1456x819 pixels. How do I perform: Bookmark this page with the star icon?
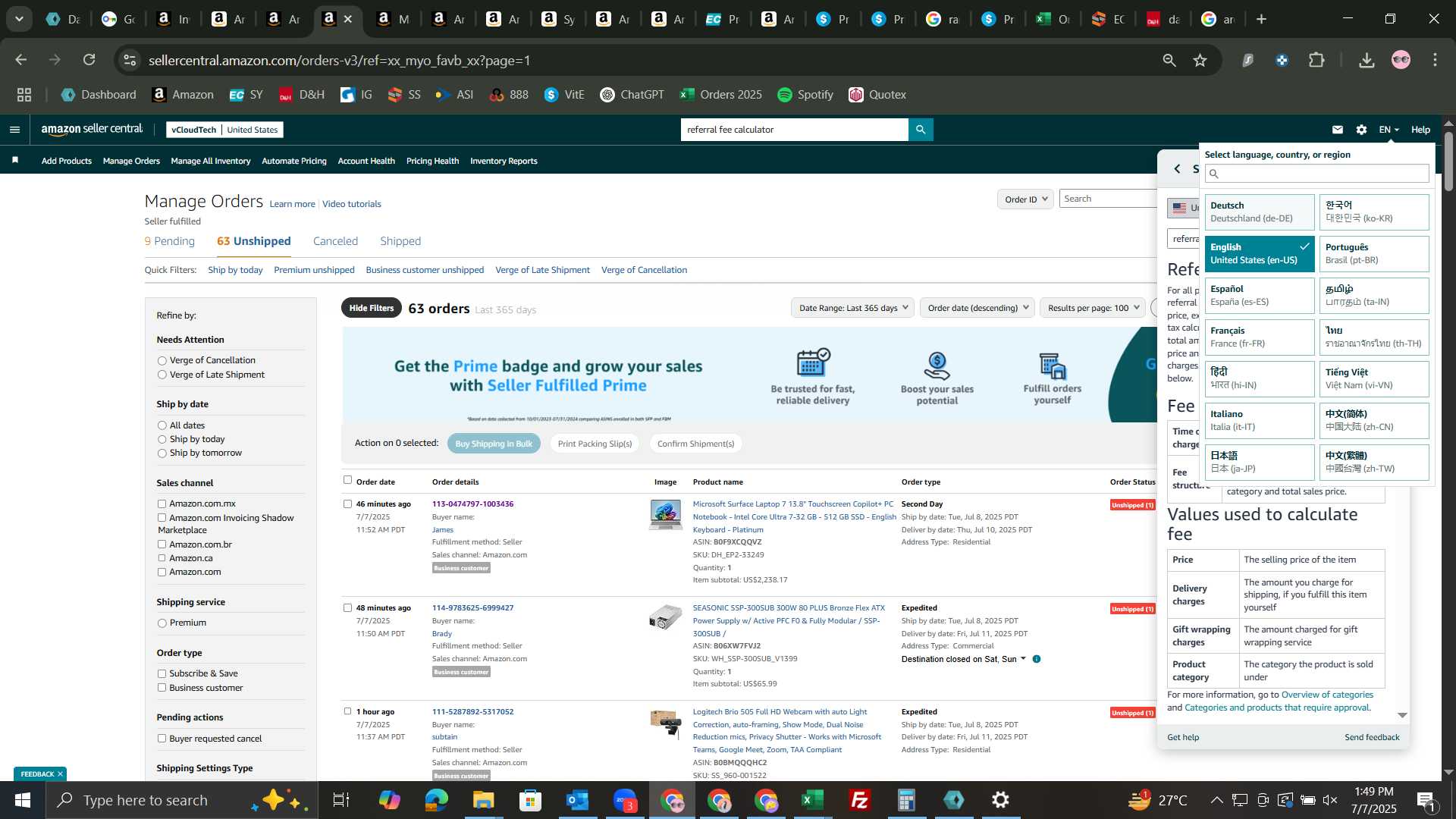(x=1200, y=60)
